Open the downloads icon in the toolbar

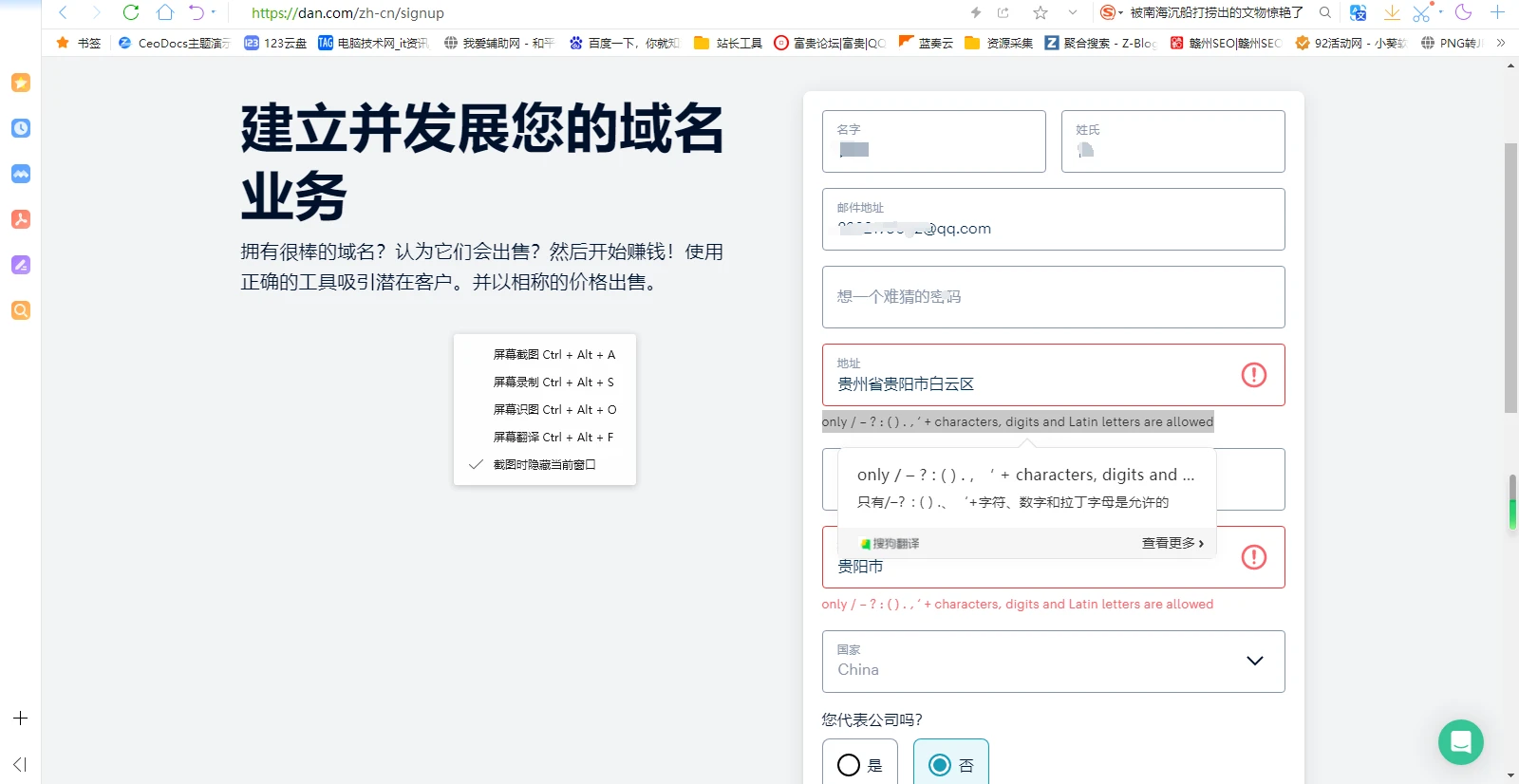(x=1392, y=12)
